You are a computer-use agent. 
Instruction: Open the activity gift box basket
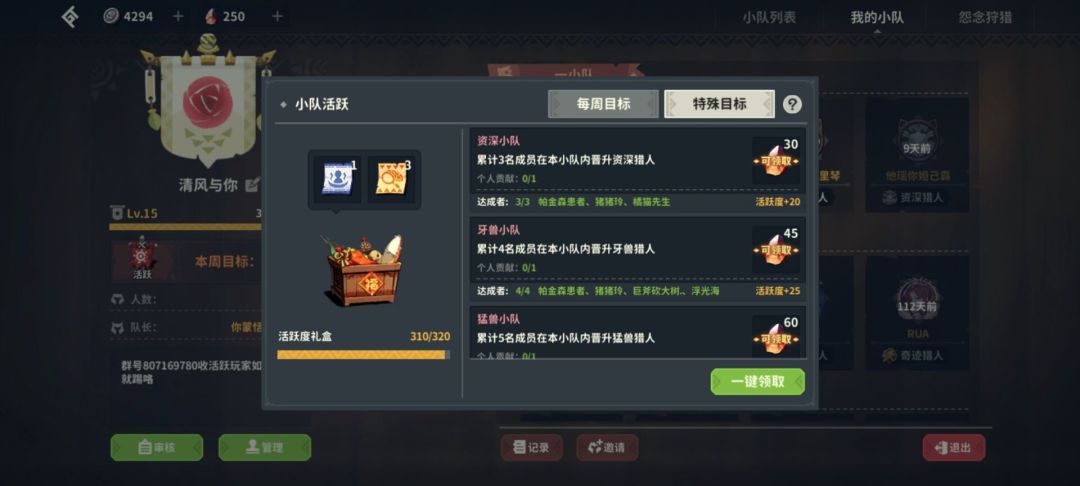coord(364,270)
